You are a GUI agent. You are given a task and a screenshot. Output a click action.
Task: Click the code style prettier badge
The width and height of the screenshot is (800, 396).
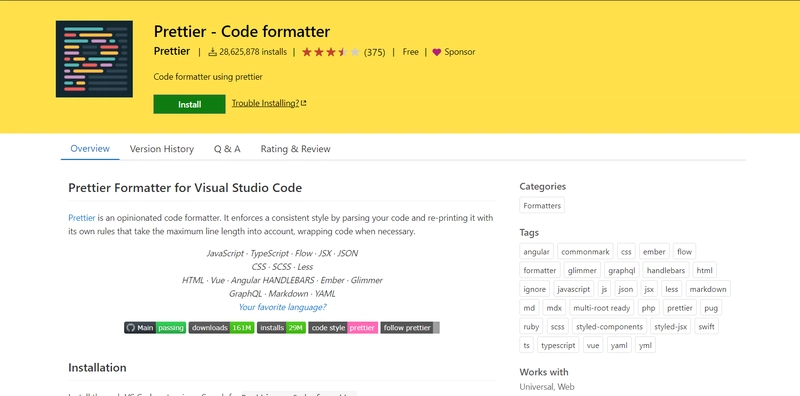point(343,328)
